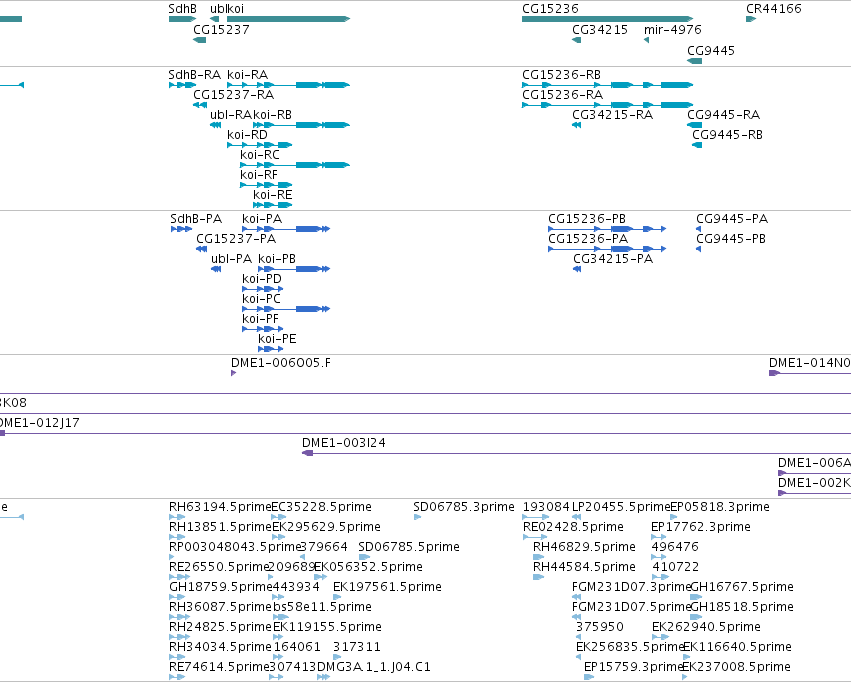This screenshot has width=851, height=682.
Task: Click the koi-PC CDS label
Action: (x=262, y=299)
